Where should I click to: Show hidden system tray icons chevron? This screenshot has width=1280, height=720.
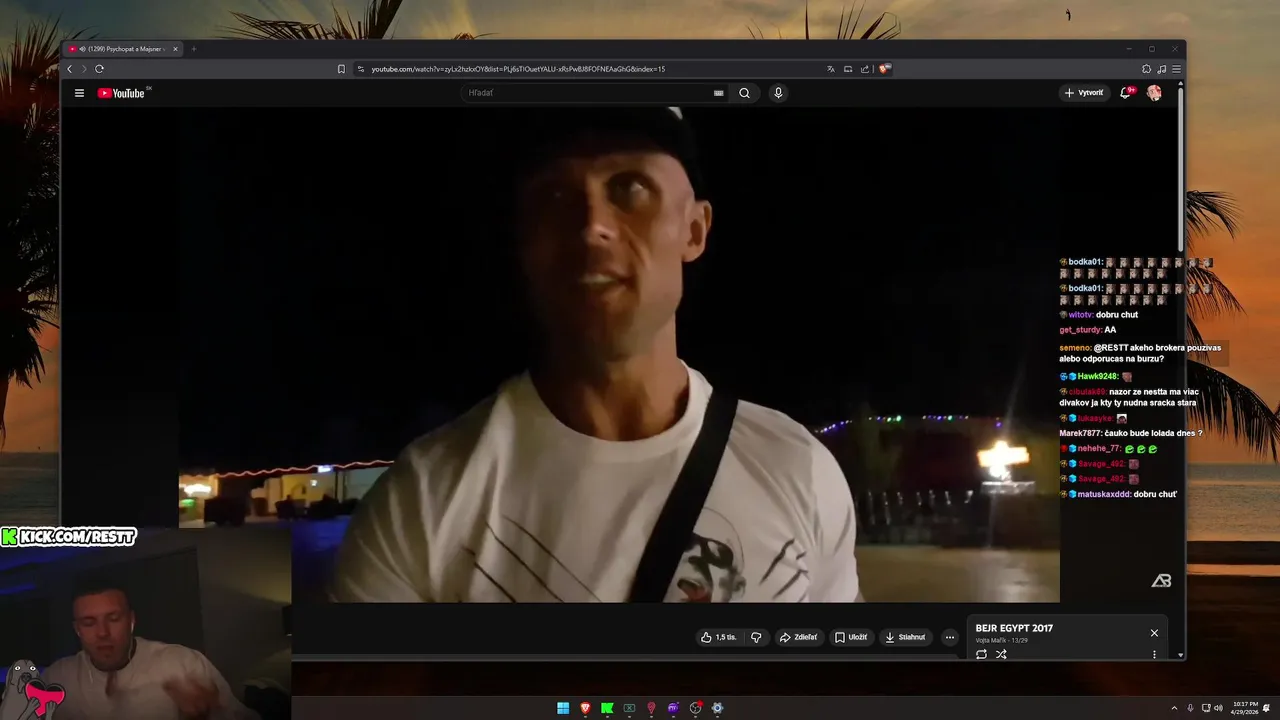1174,708
